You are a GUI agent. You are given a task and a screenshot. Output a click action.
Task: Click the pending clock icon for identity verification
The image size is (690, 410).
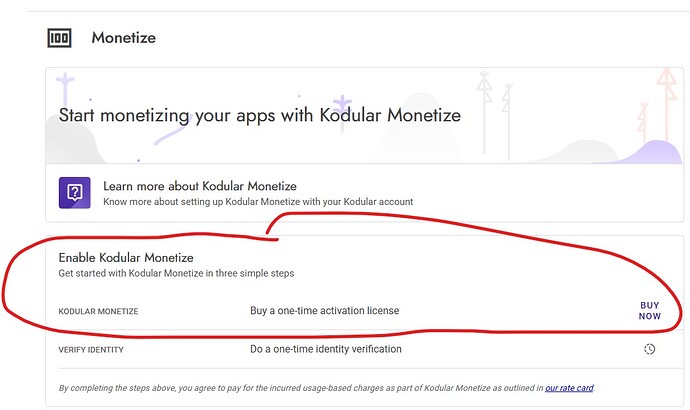tap(649, 349)
